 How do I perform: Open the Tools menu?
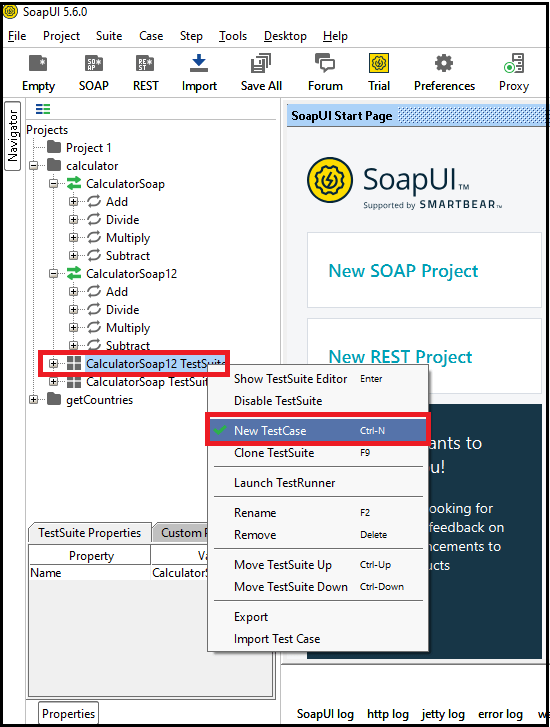click(x=233, y=36)
